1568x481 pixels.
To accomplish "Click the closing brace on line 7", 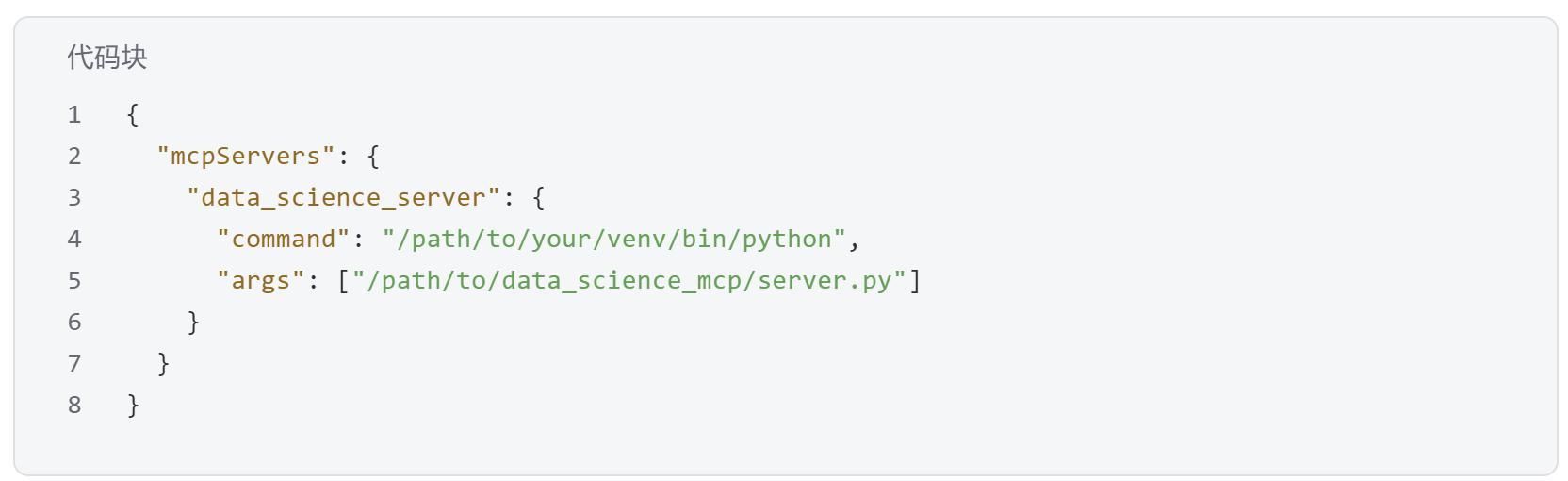I will click(x=163, y=364).
